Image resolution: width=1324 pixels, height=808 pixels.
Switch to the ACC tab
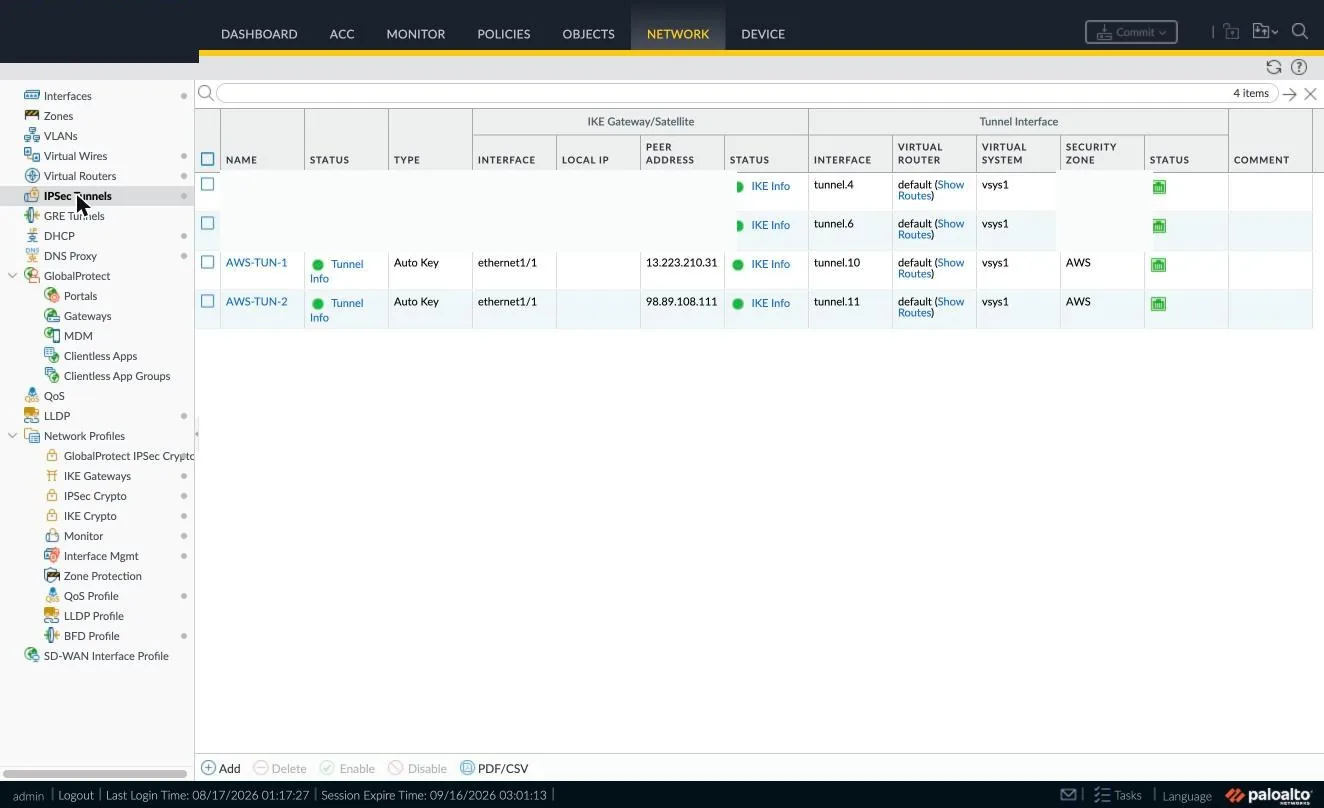(x=342, y=34)
